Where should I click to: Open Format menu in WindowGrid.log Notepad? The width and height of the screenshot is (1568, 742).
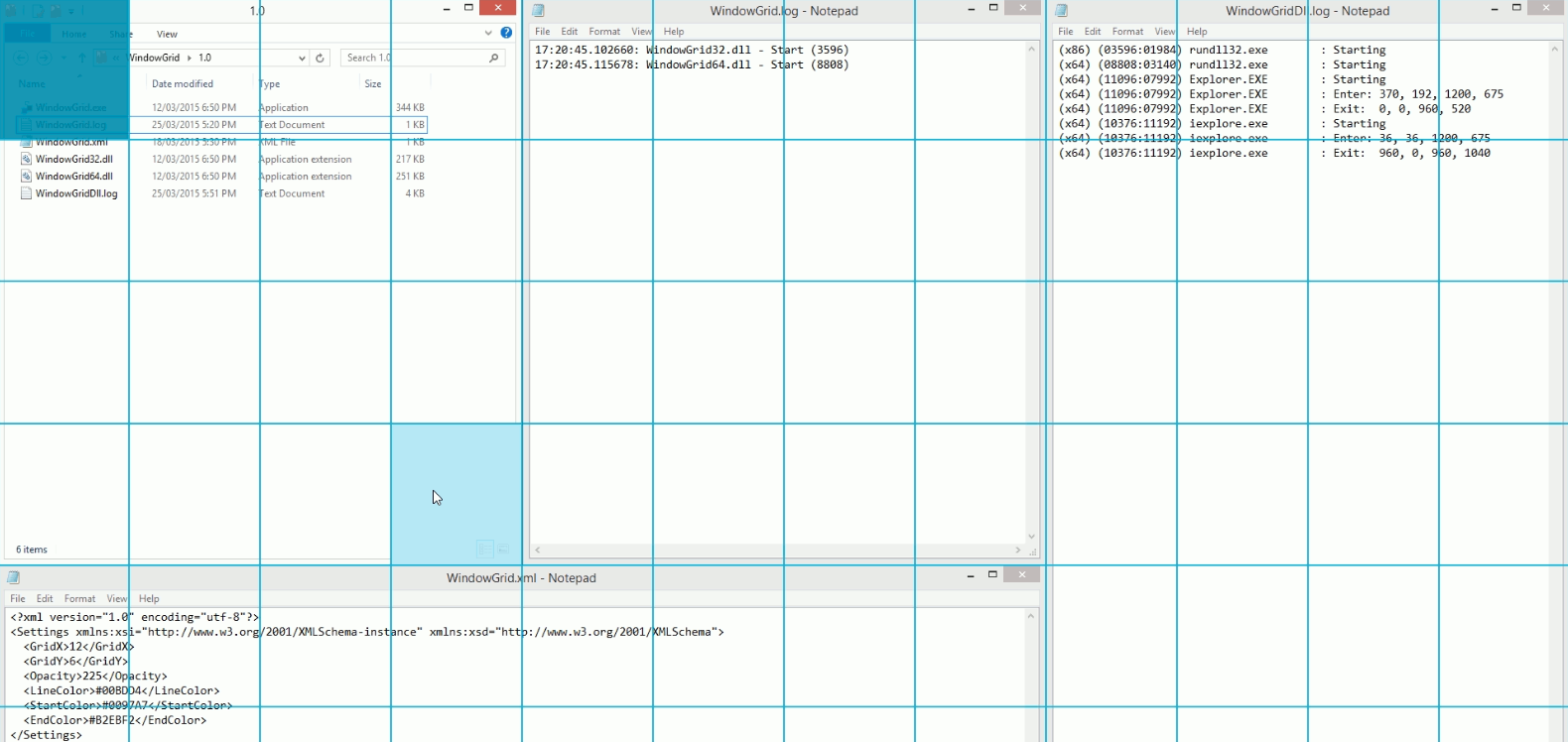coord(604,32)
